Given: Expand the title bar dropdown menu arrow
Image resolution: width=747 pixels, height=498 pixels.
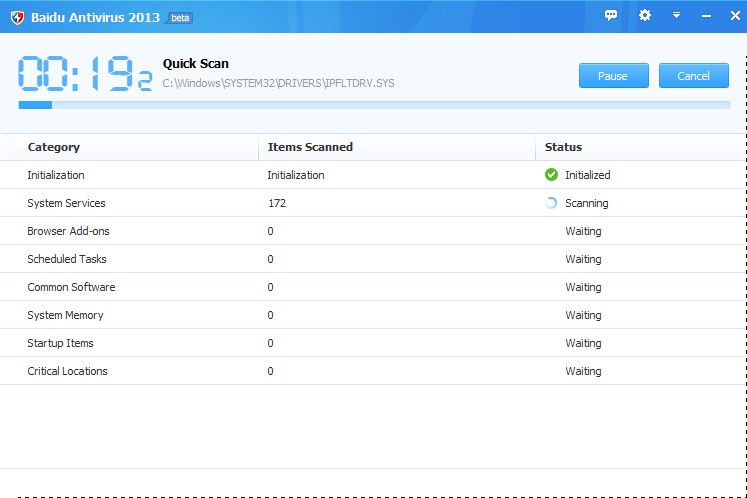Looking at the screenshot, I should pos(676,16).
